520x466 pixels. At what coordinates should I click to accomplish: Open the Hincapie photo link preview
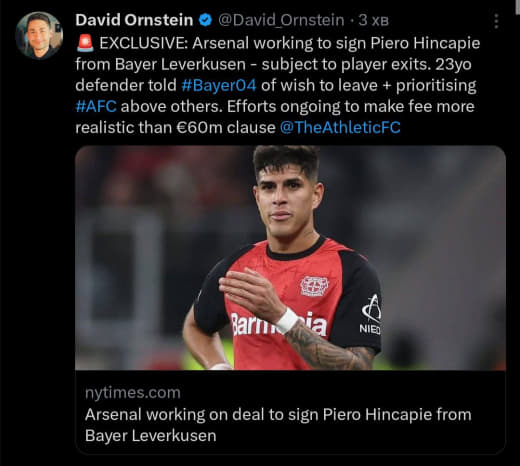[x=290, y=258]
